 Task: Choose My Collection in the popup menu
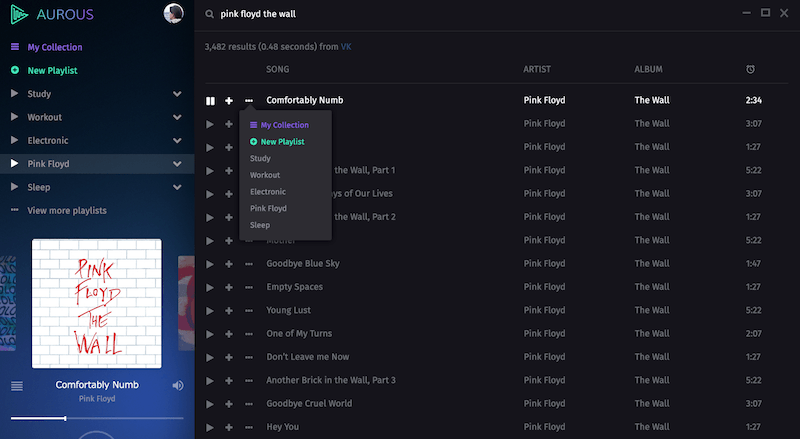(x=280, y=125)
